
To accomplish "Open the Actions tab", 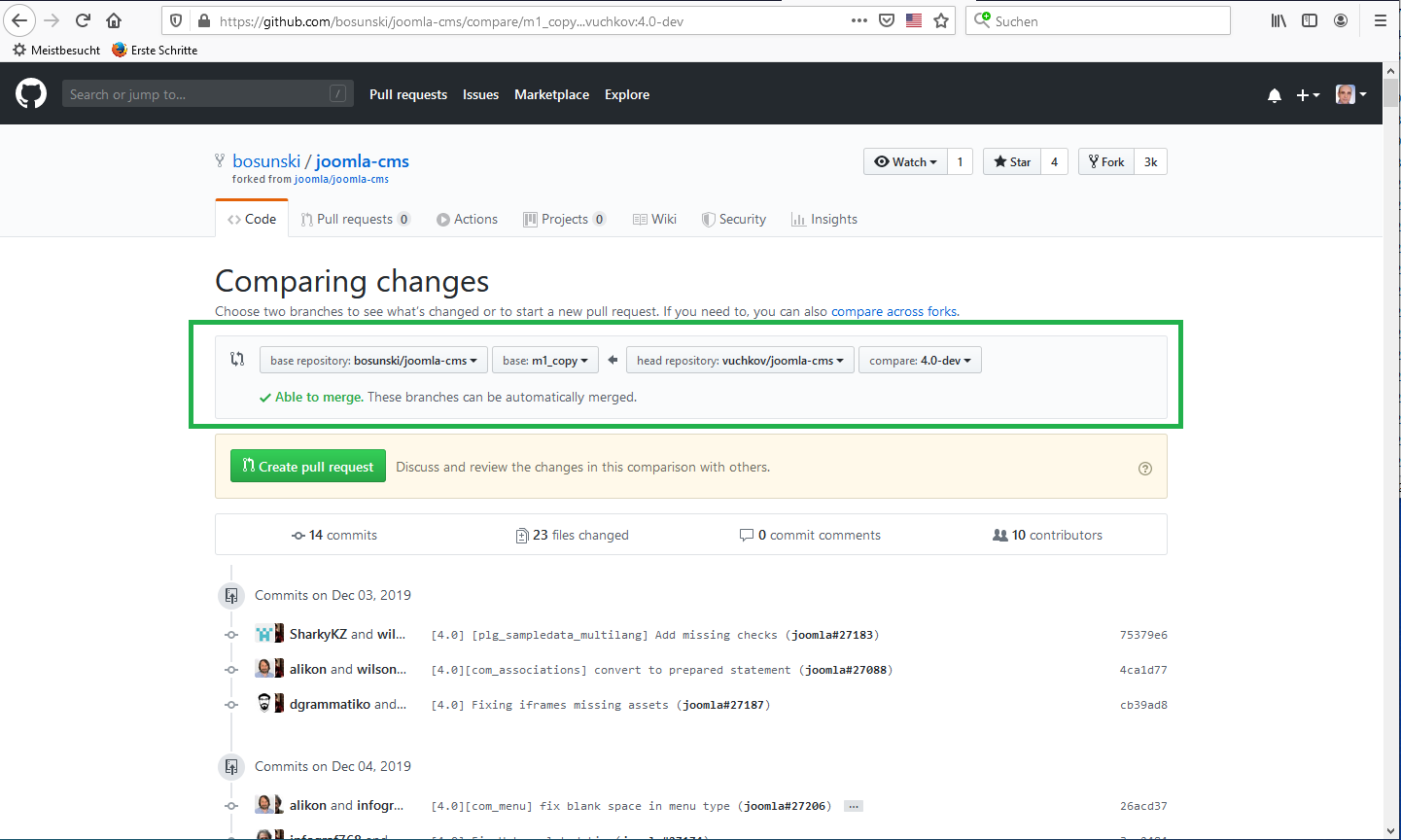I will click(467, 220).
